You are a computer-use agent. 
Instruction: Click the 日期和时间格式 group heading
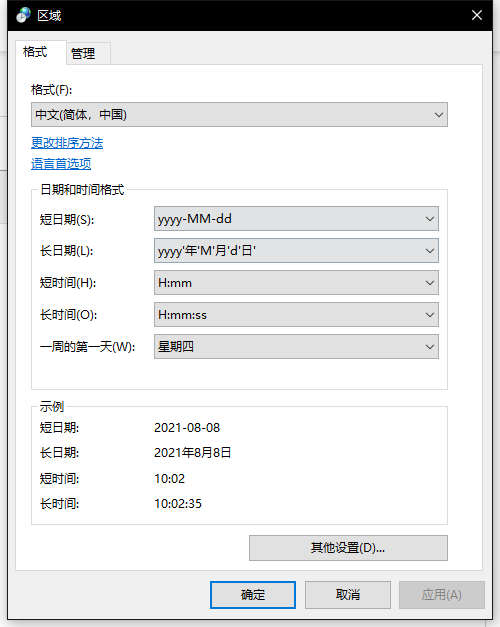(x=82, y=190)
